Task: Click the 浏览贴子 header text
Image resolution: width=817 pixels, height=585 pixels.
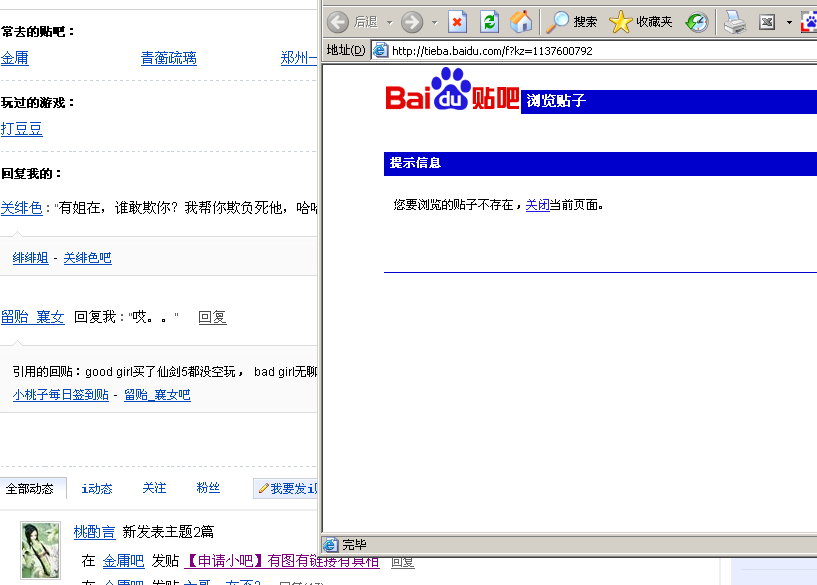Action: point(556,101)
